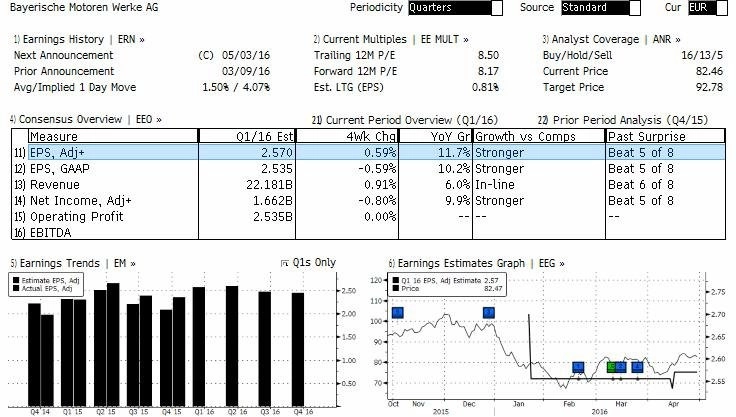Screen dimensions: 736x417
Task: Click the Price legend swatch
Action: tap(396, 288)
